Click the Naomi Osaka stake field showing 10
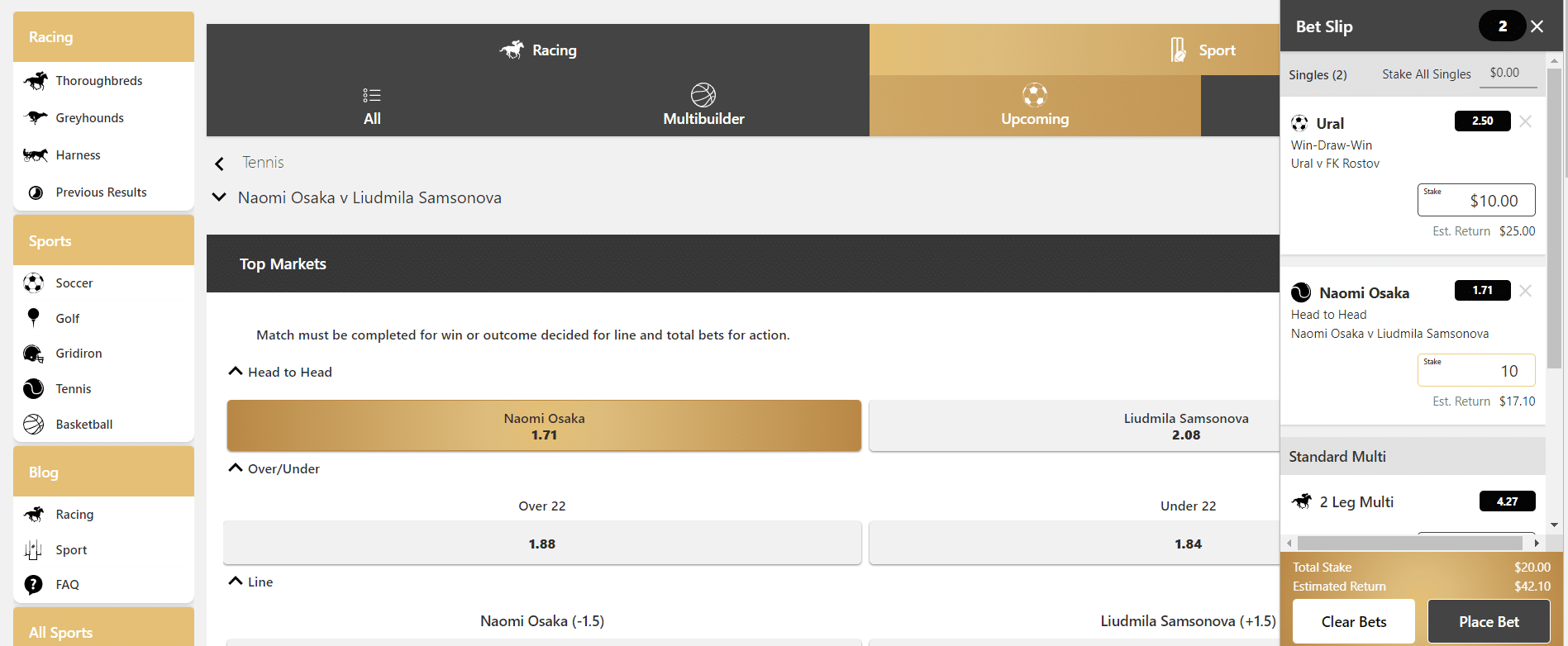The width and height of the screenshot is (1568, 646). coord(1476,370)
